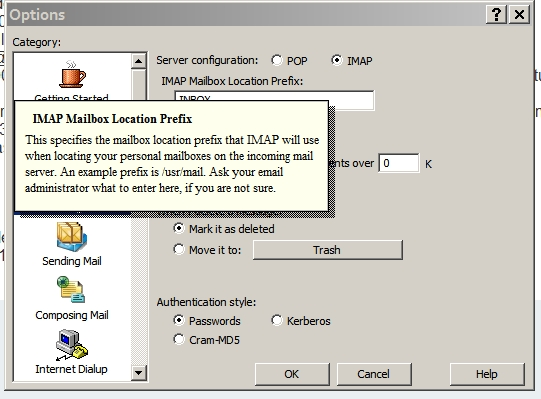This screenshot has height=399, width=541.
Task: Click the IMAP Mailbox Location Prefix tooltip
Action: coord(171,156)
